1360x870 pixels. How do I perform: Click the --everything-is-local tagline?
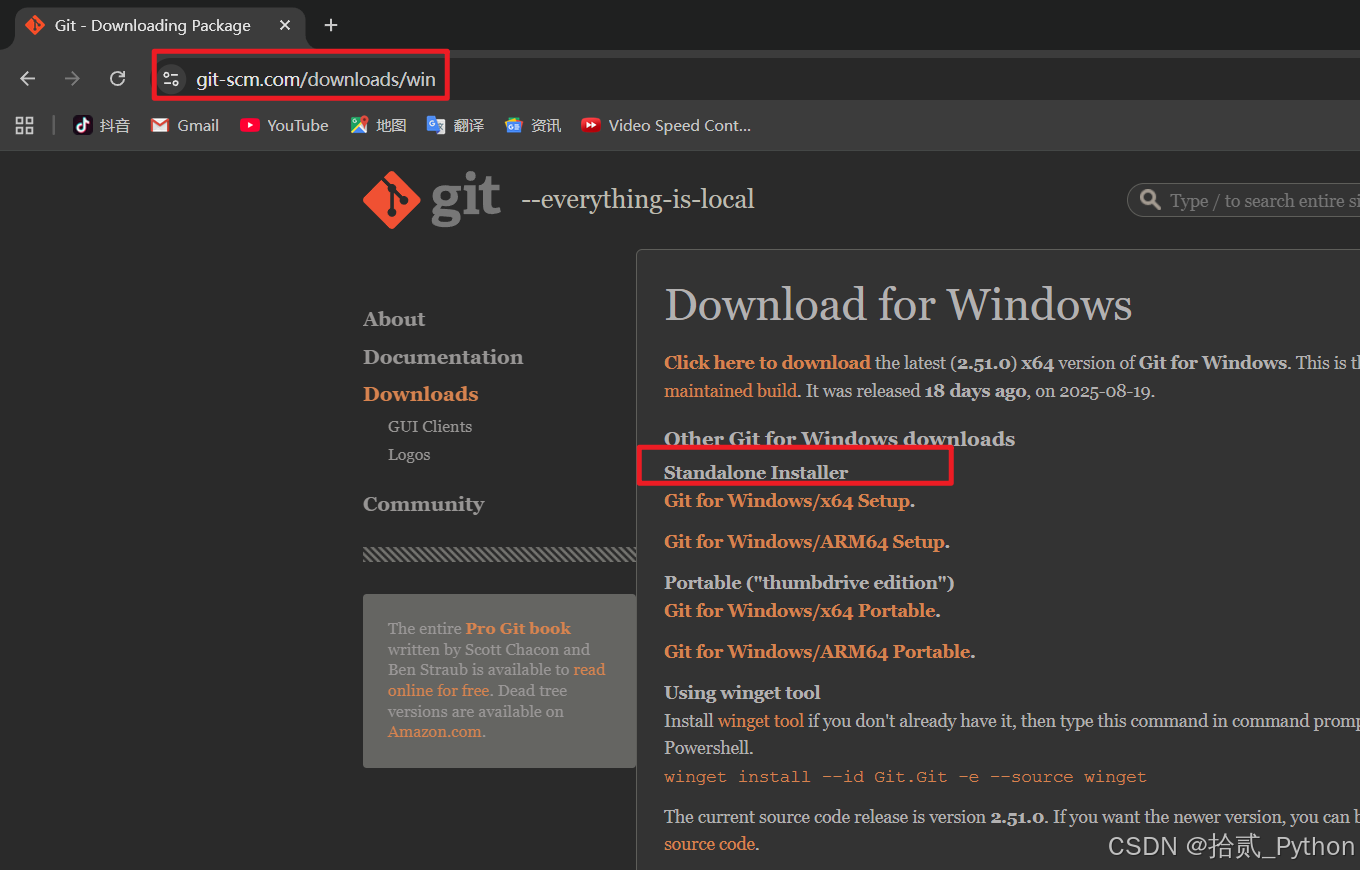(638, 200)
